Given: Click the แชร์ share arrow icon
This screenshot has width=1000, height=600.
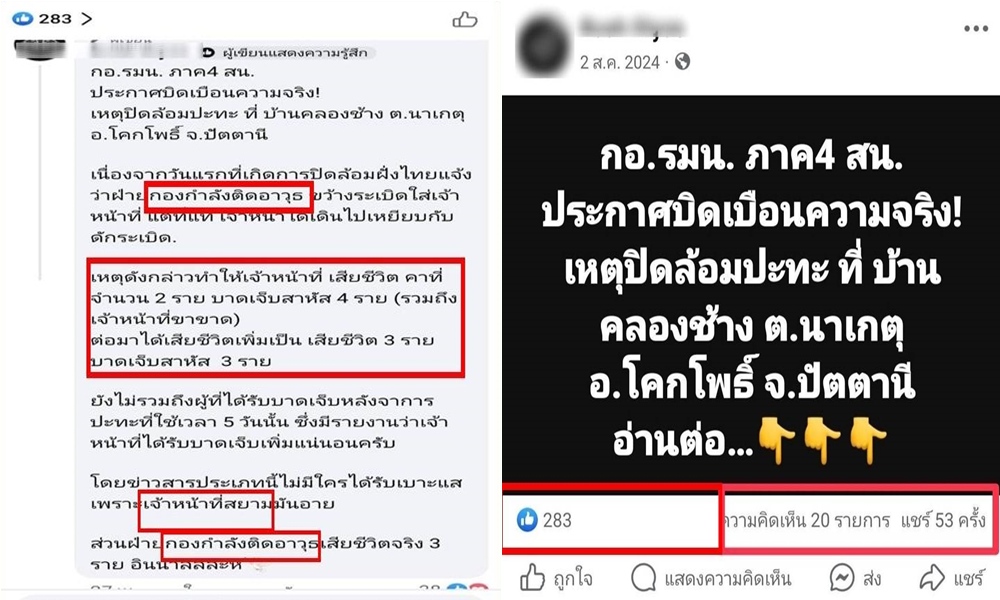Looking at the screenshot, I should [x=932, y=578].
